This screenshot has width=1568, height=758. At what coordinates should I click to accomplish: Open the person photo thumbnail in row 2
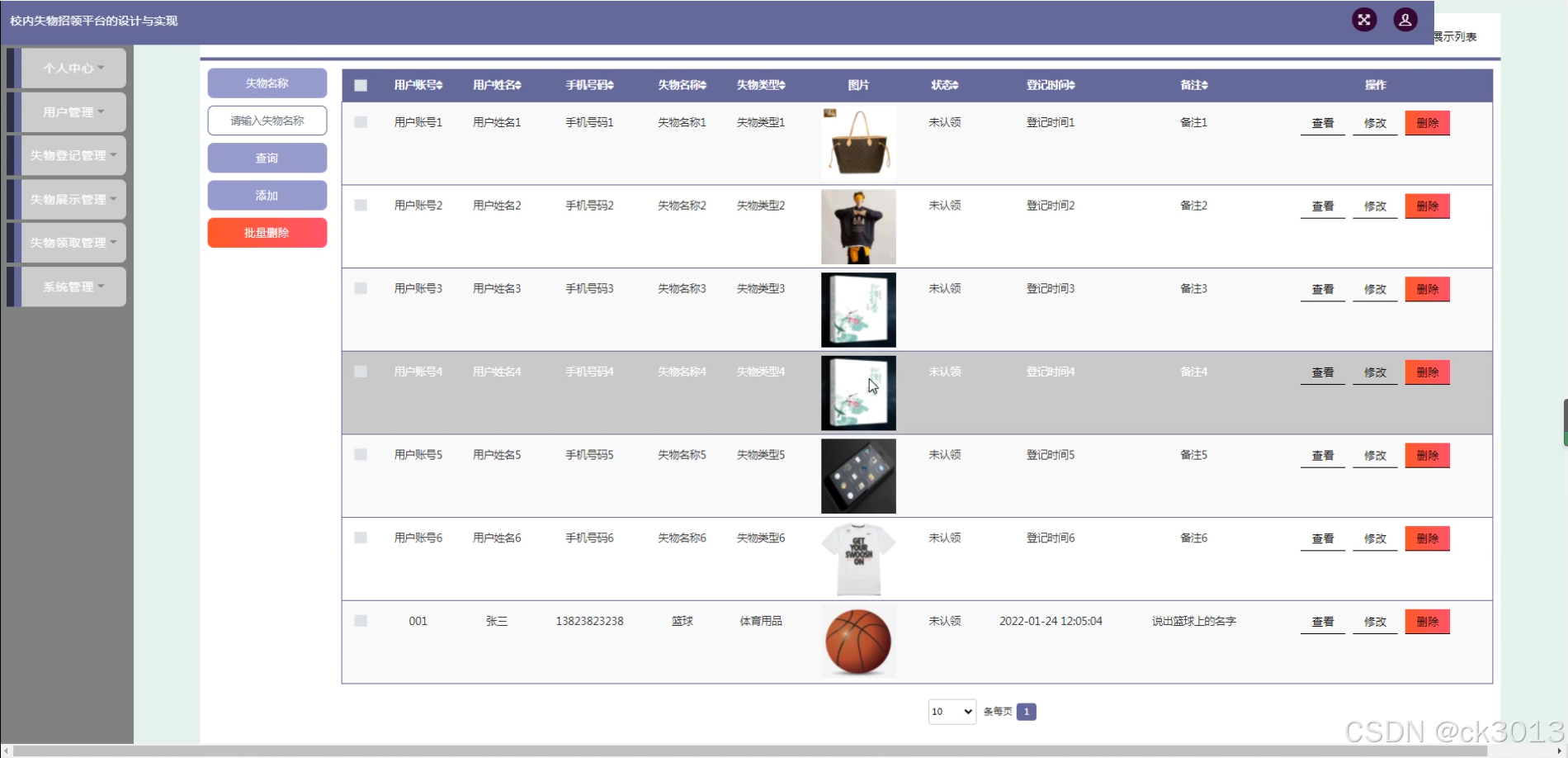click(x=858, y=227)
